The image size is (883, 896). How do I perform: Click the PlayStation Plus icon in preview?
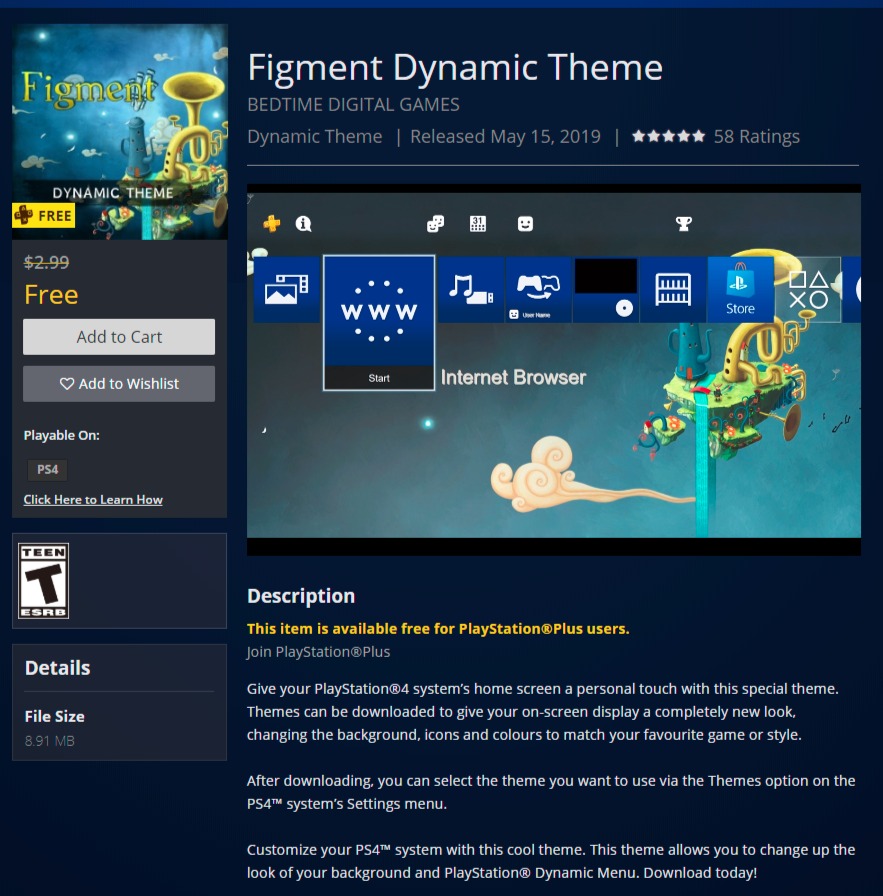point(272,223)
